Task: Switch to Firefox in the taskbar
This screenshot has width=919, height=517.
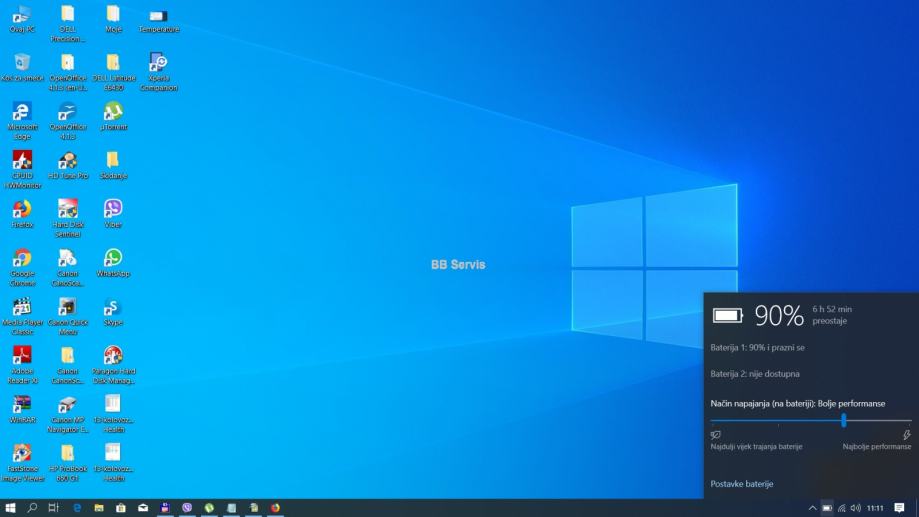Action: coord(275,508)
